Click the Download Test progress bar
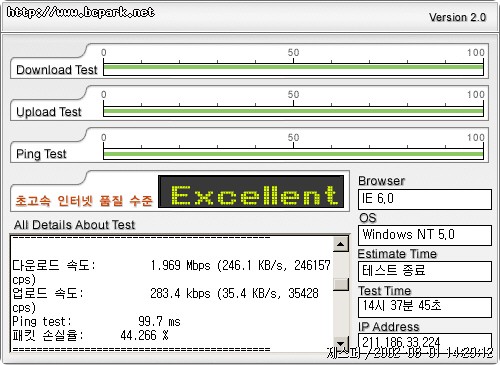Screen dimensions: 500x365 pyautogui.click(x=293, y=68)
